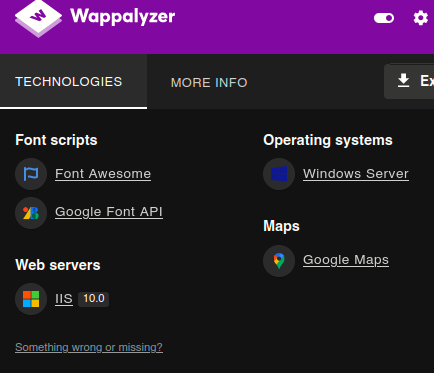Open the Windows Server link
434x373 pixels.
tap(356, 174)
